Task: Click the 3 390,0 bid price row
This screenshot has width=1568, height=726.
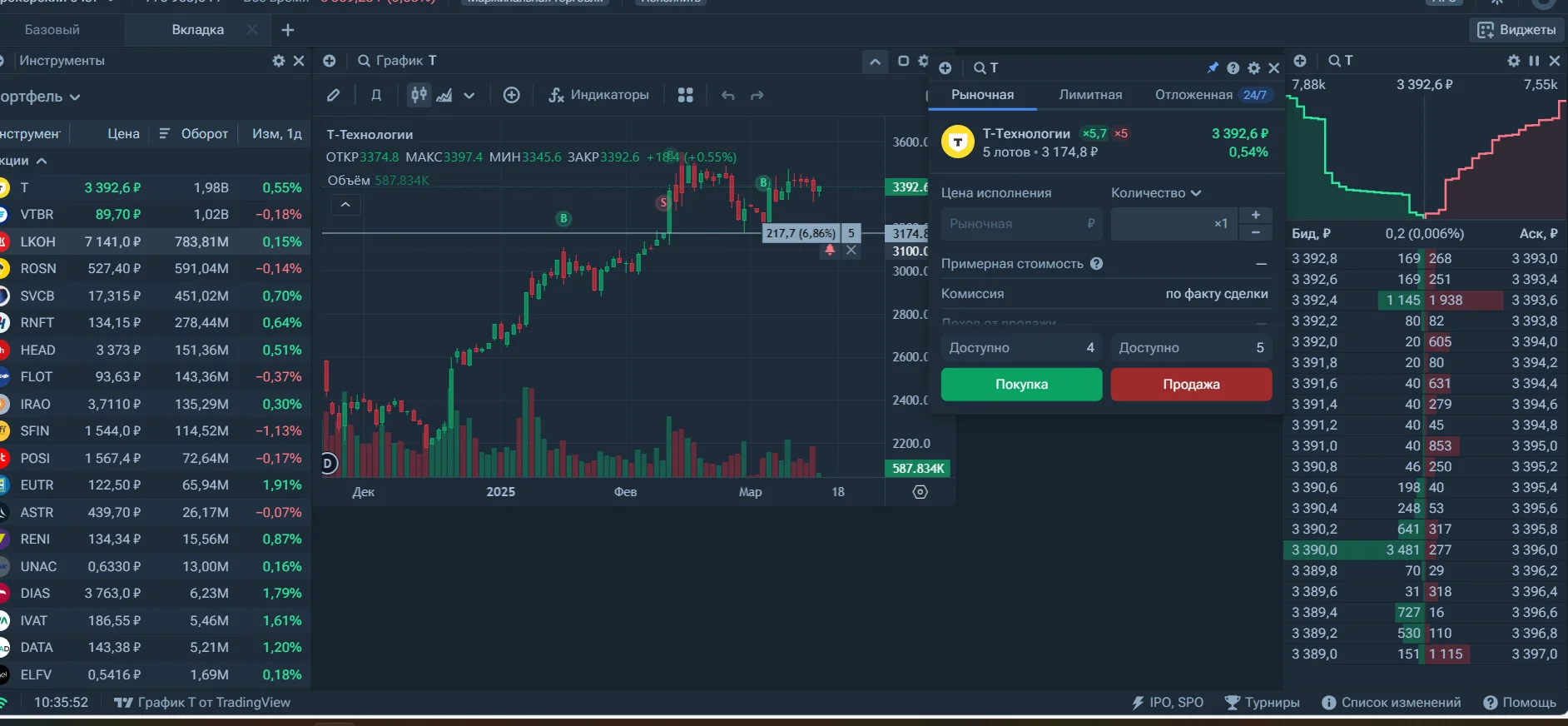Action: pyautogui.click(x=1354, y=550)
